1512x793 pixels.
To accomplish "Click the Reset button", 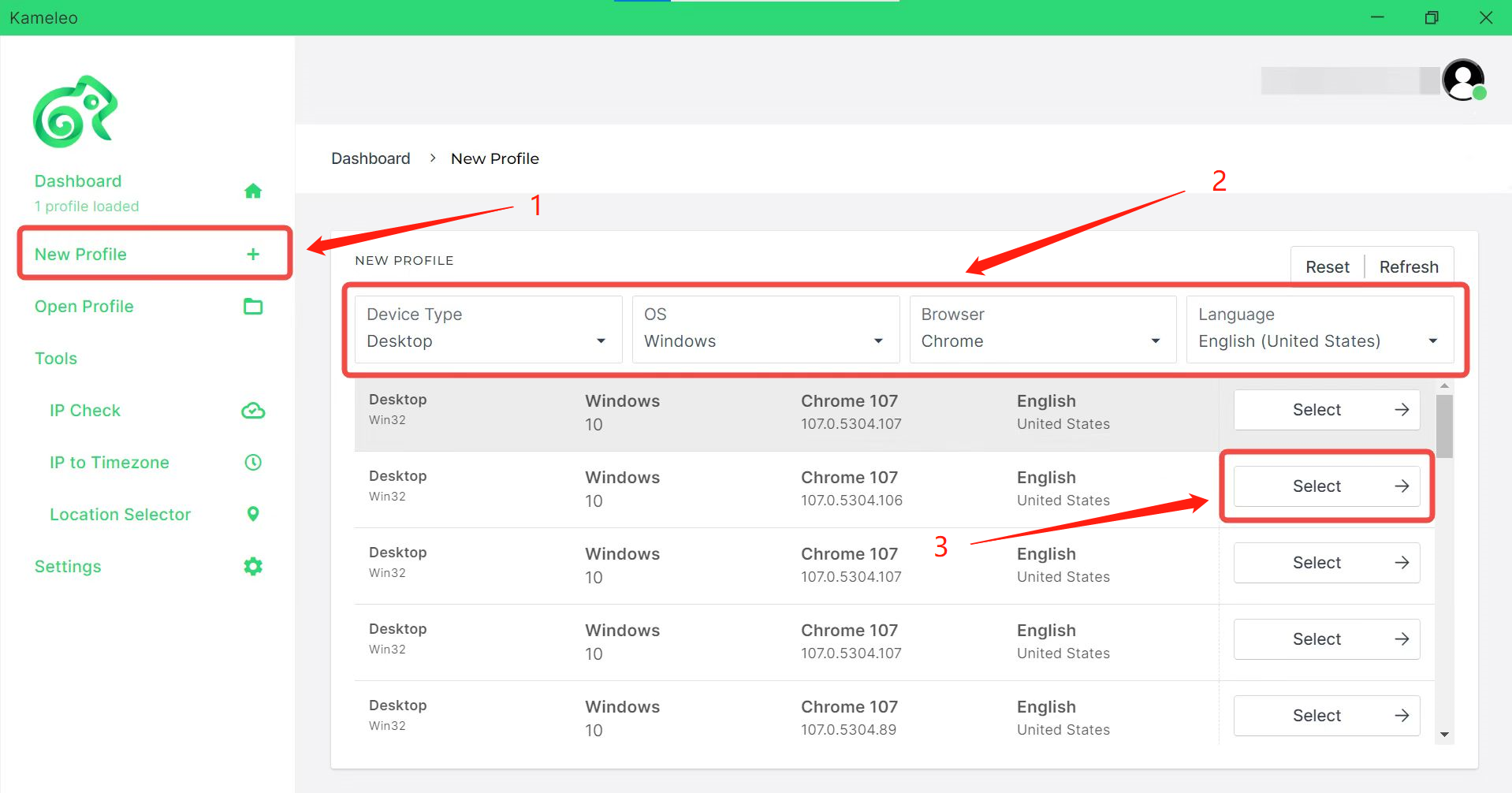I will click(1328, 267).
